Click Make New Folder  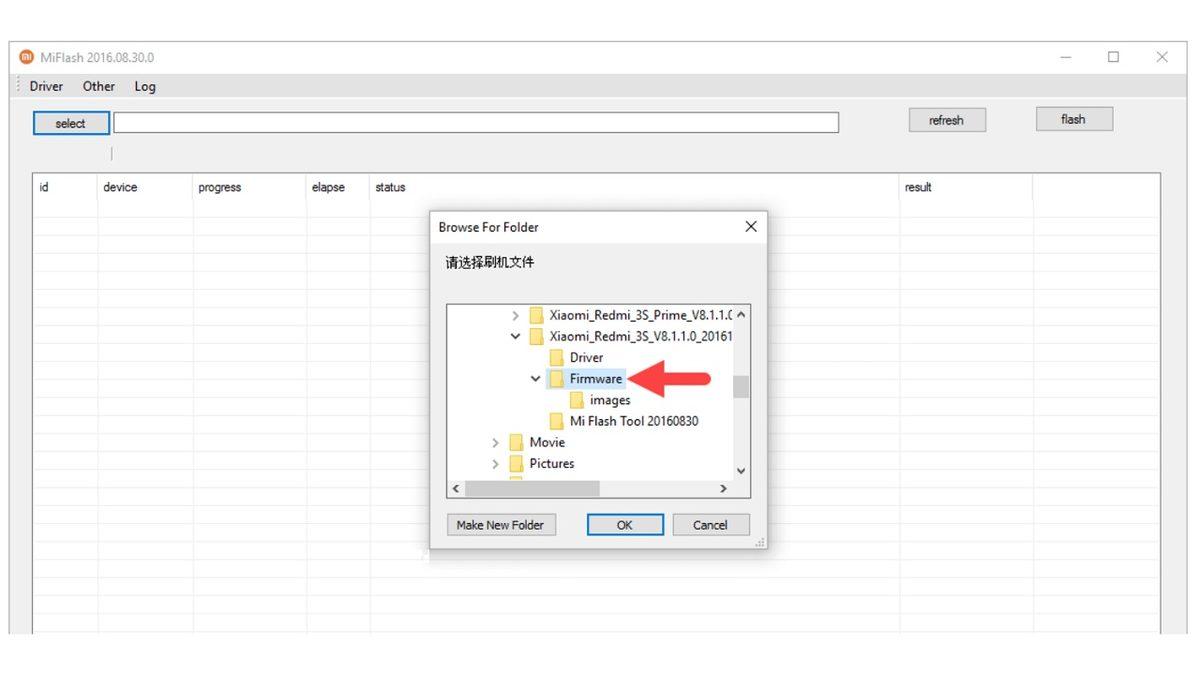pyautogui.click(x=500, y=525)
